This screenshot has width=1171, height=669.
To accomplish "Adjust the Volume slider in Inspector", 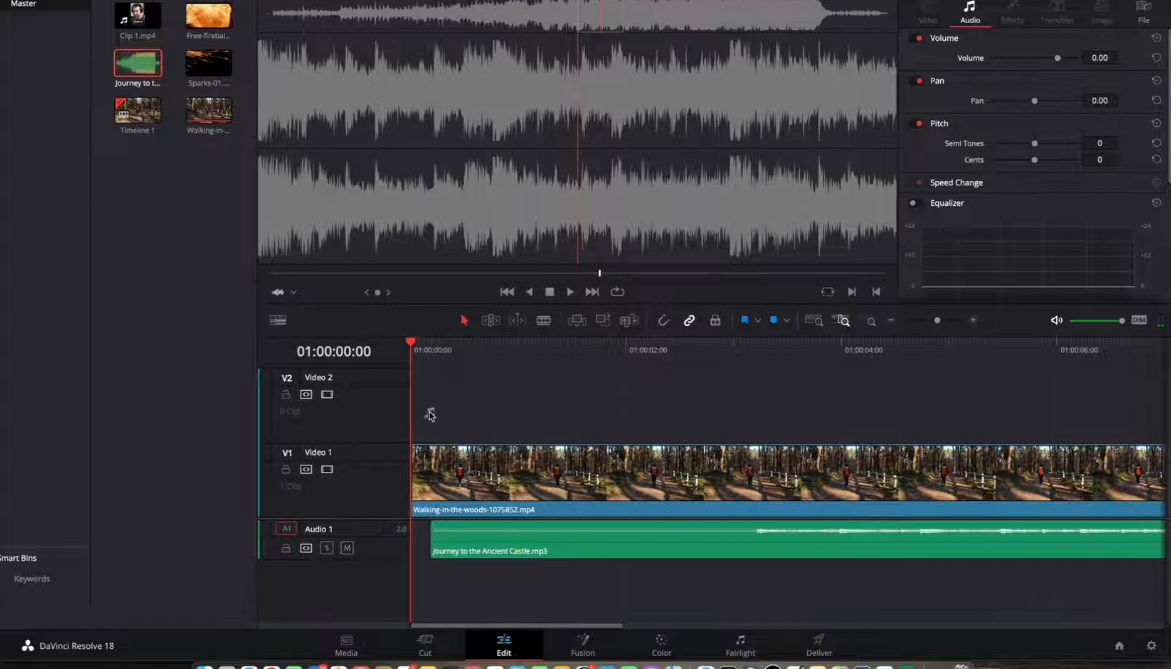I will [1057, 57].
